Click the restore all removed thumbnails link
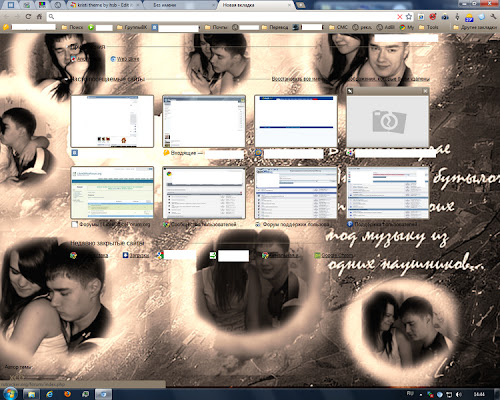The image size is (500, 400). pyautogui.click(x=350, y=79)
